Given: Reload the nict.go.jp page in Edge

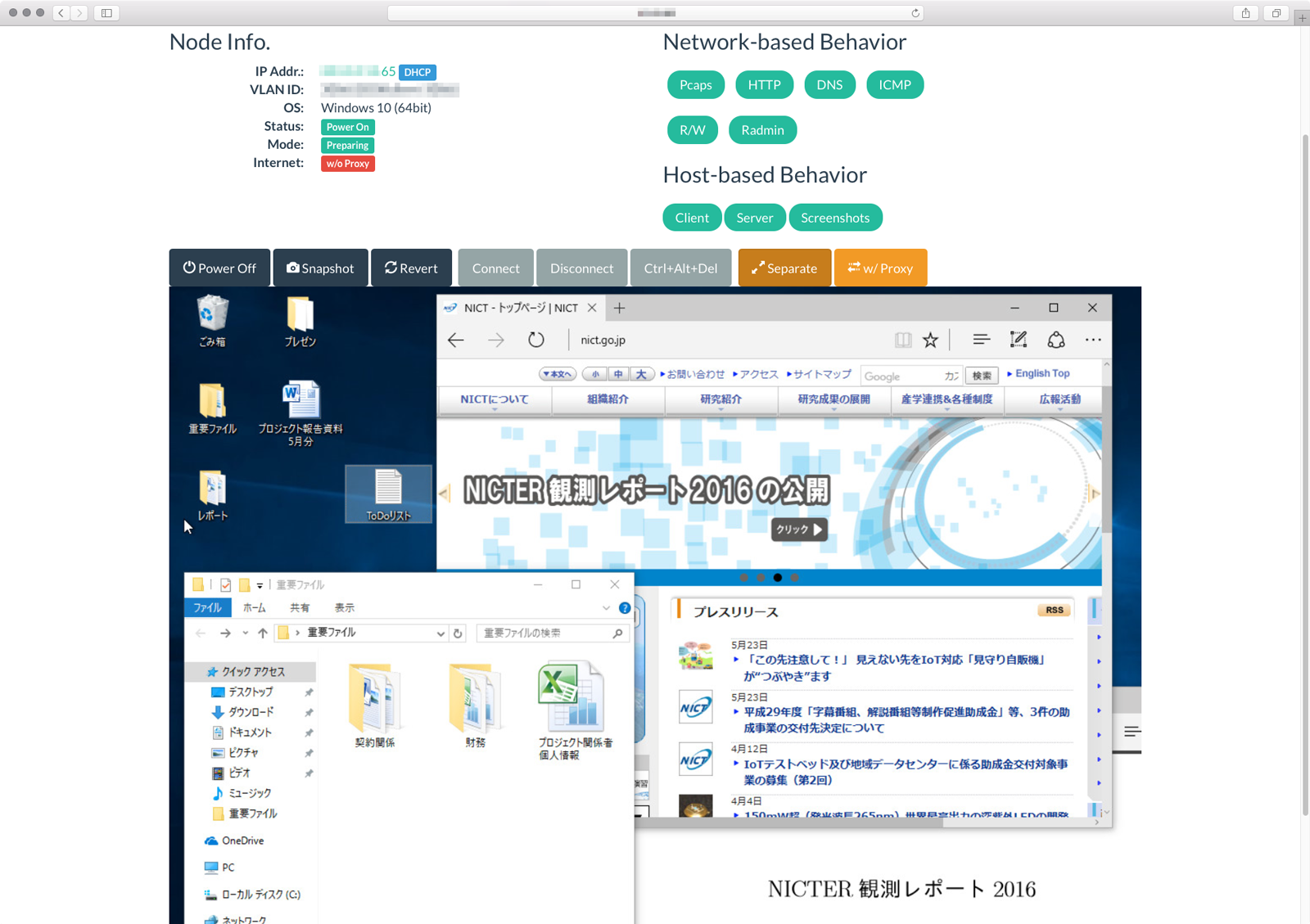Looking at the screenshot, I should click(x=536, y=340).
